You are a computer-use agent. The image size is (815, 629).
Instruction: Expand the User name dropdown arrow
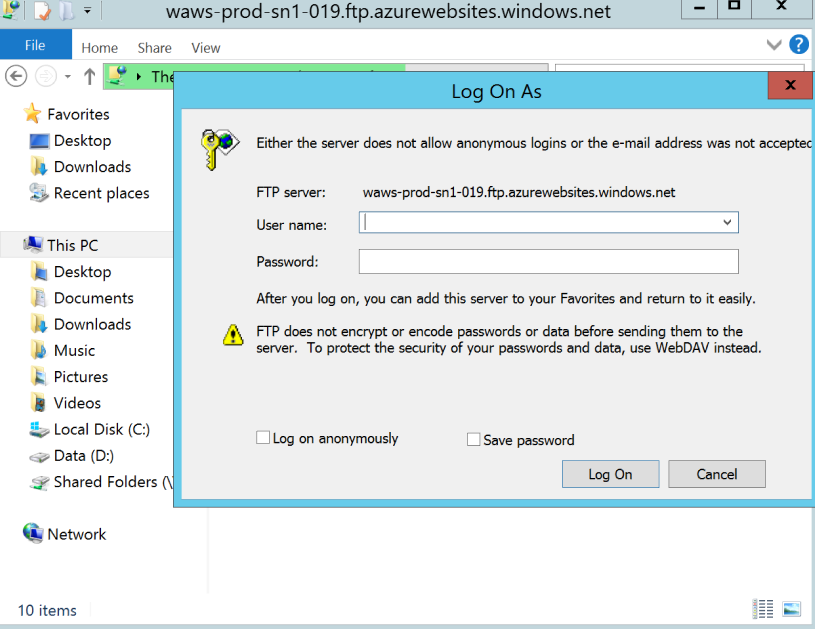click(727, 222)
